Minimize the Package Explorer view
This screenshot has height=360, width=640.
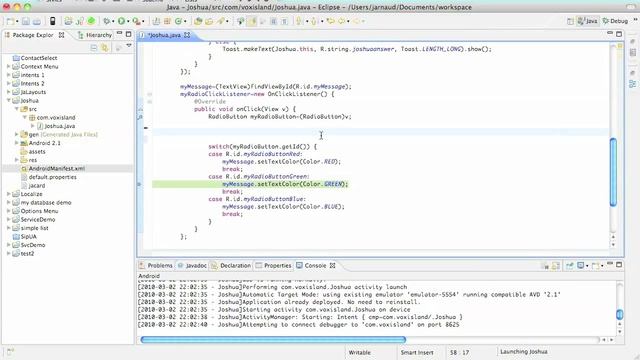[x=120, y=34]
